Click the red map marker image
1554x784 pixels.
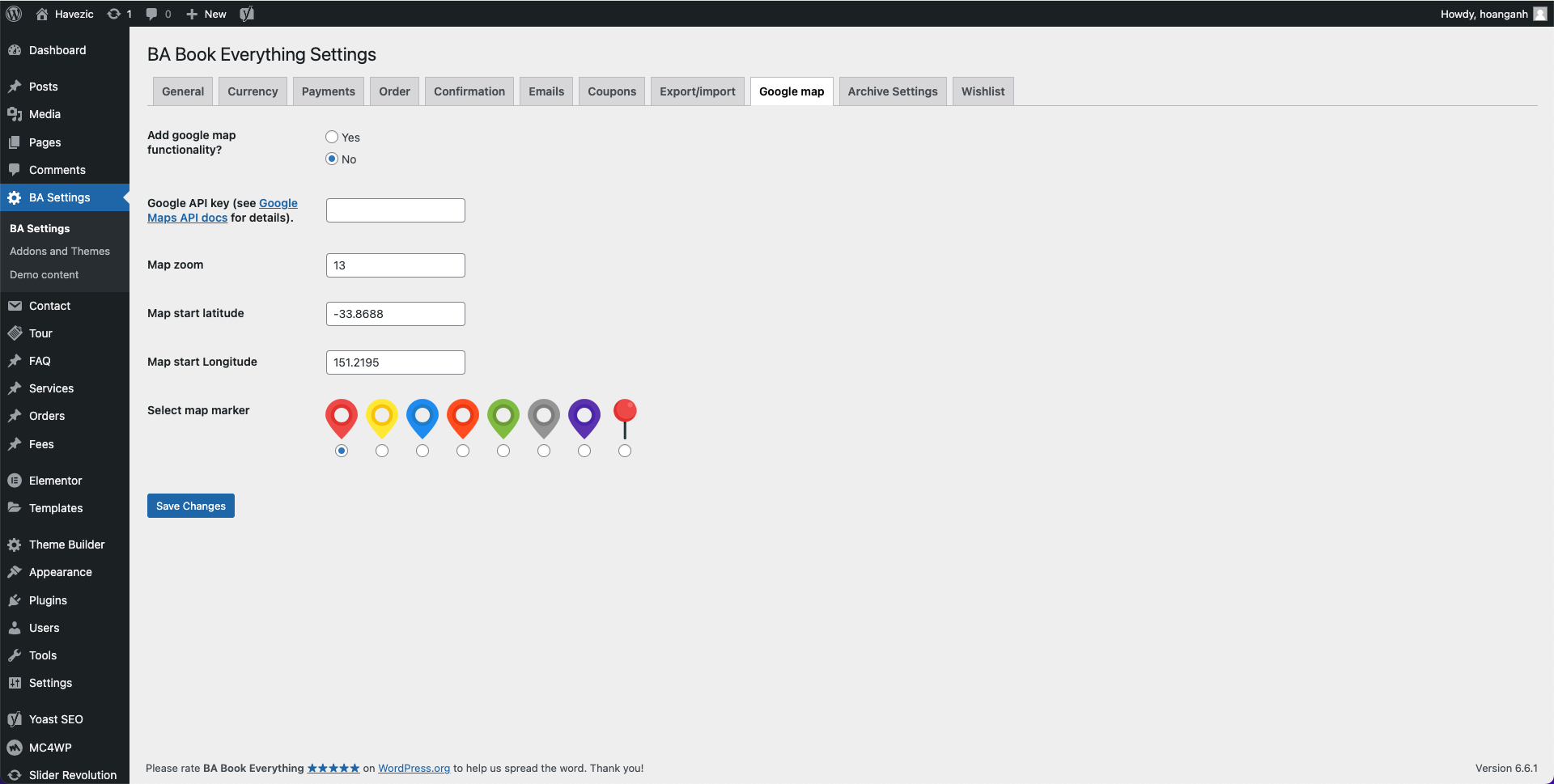click(x=342, y=418)
